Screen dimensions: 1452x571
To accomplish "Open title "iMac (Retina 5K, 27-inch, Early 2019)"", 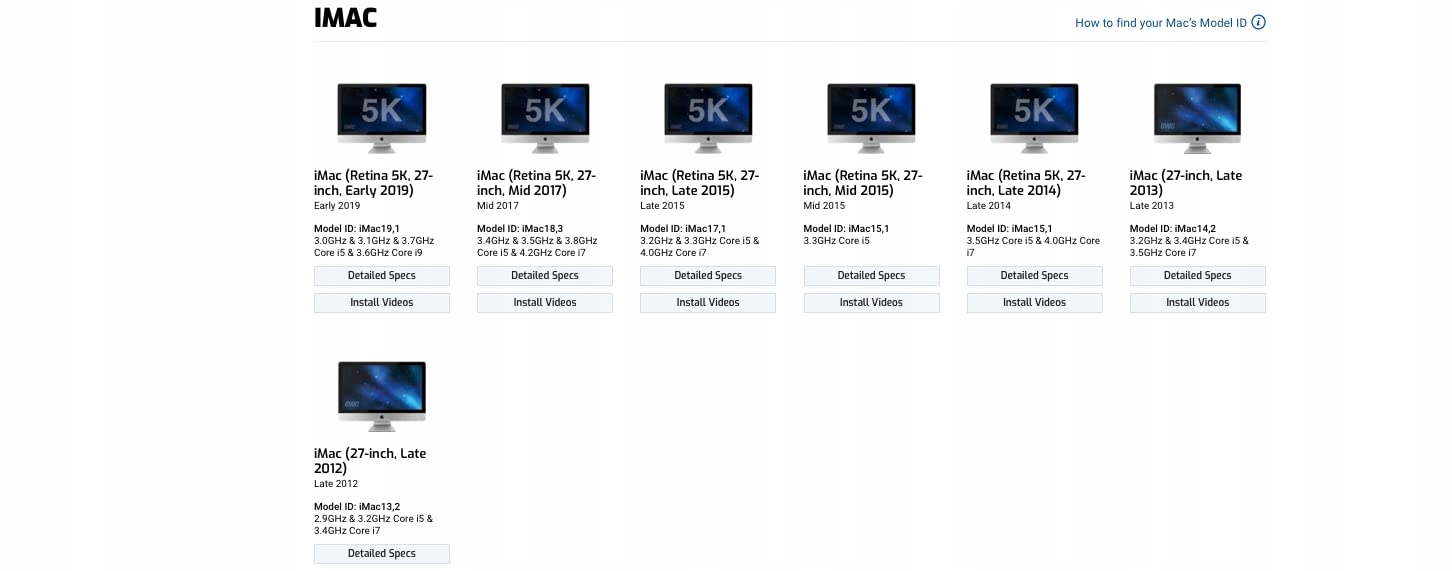I will [x=373, y=183].
